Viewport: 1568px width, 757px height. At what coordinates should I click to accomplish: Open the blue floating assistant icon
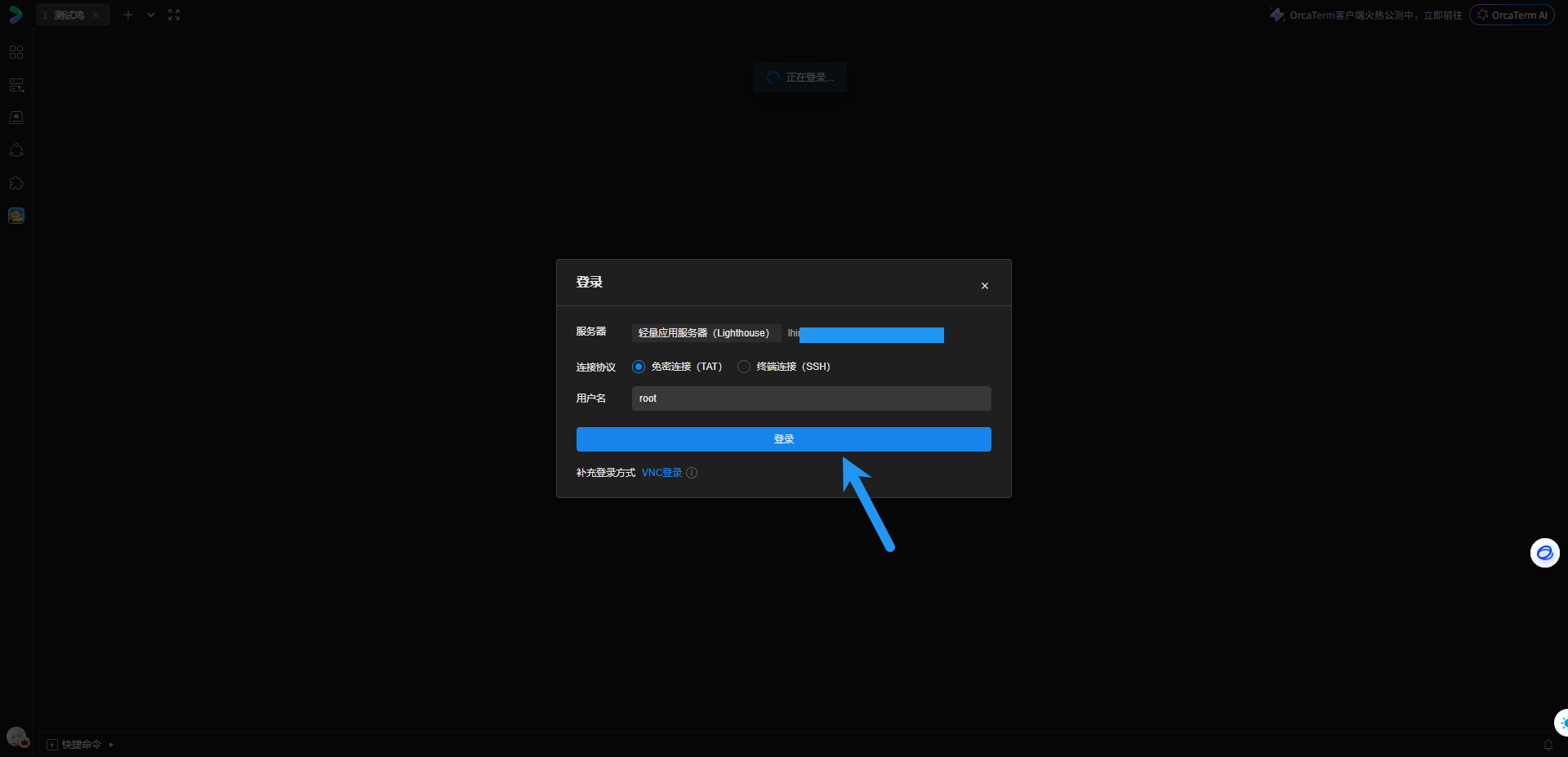coord(1544,553)
